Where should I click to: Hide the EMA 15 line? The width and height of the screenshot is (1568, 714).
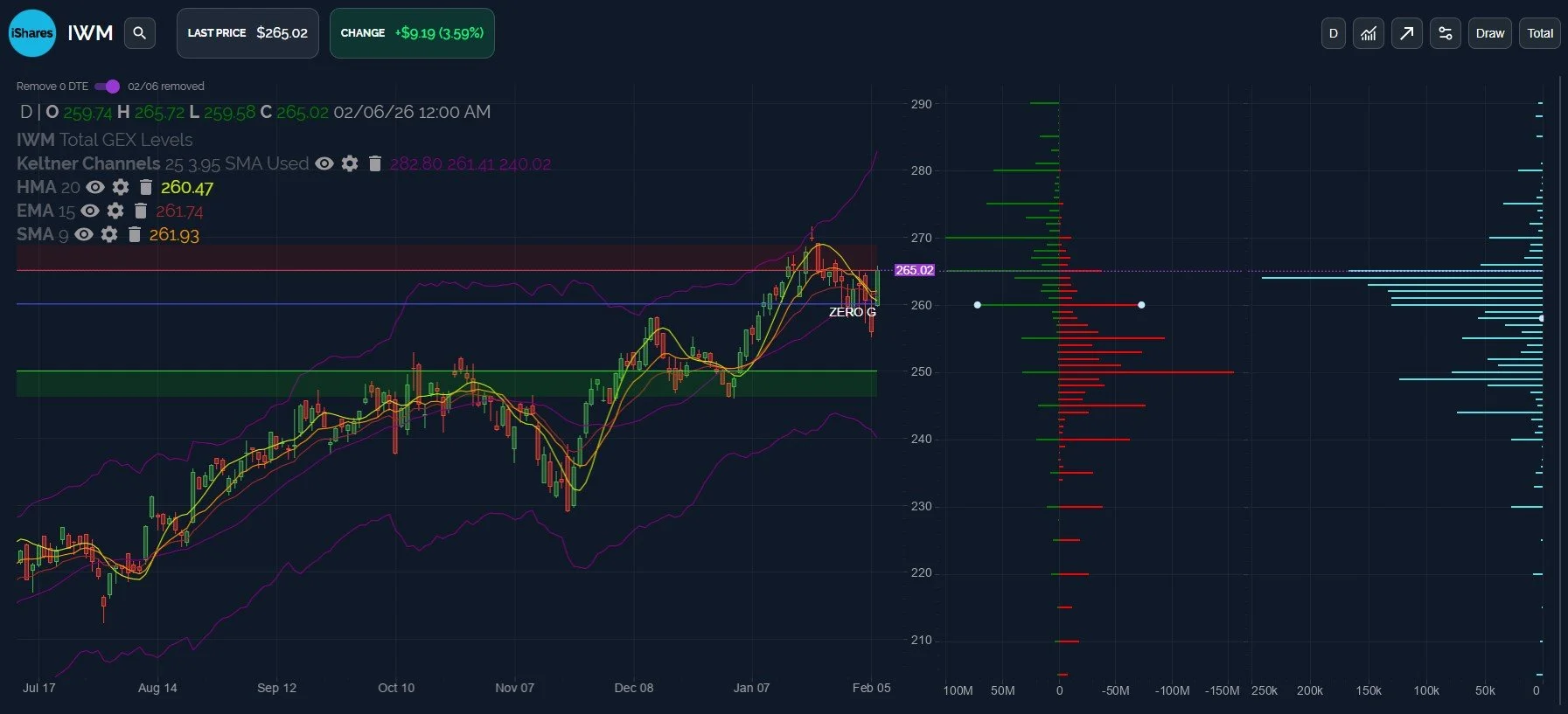click(90, 211)
